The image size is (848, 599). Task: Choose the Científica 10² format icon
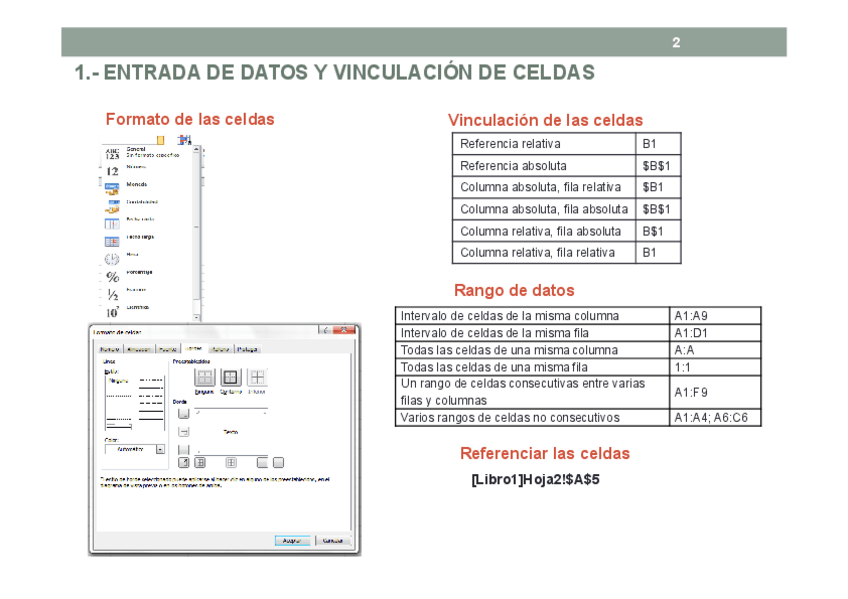coord(112,311)
